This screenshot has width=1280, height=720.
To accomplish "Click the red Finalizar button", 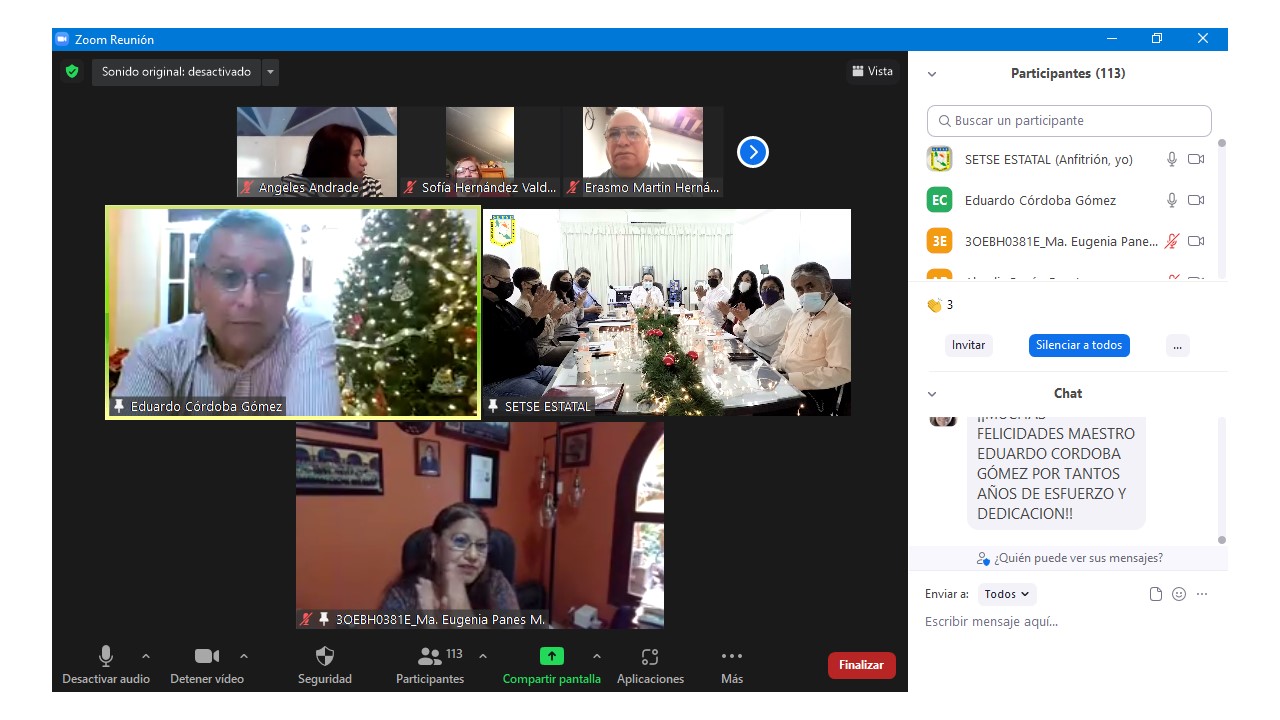I will coord(861,665).
